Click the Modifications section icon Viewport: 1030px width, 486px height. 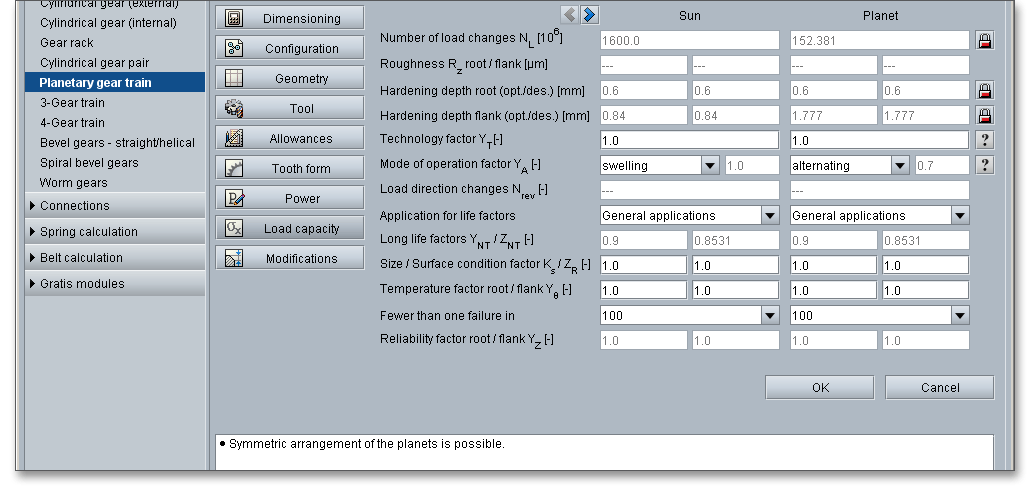(x=234, y=259)
